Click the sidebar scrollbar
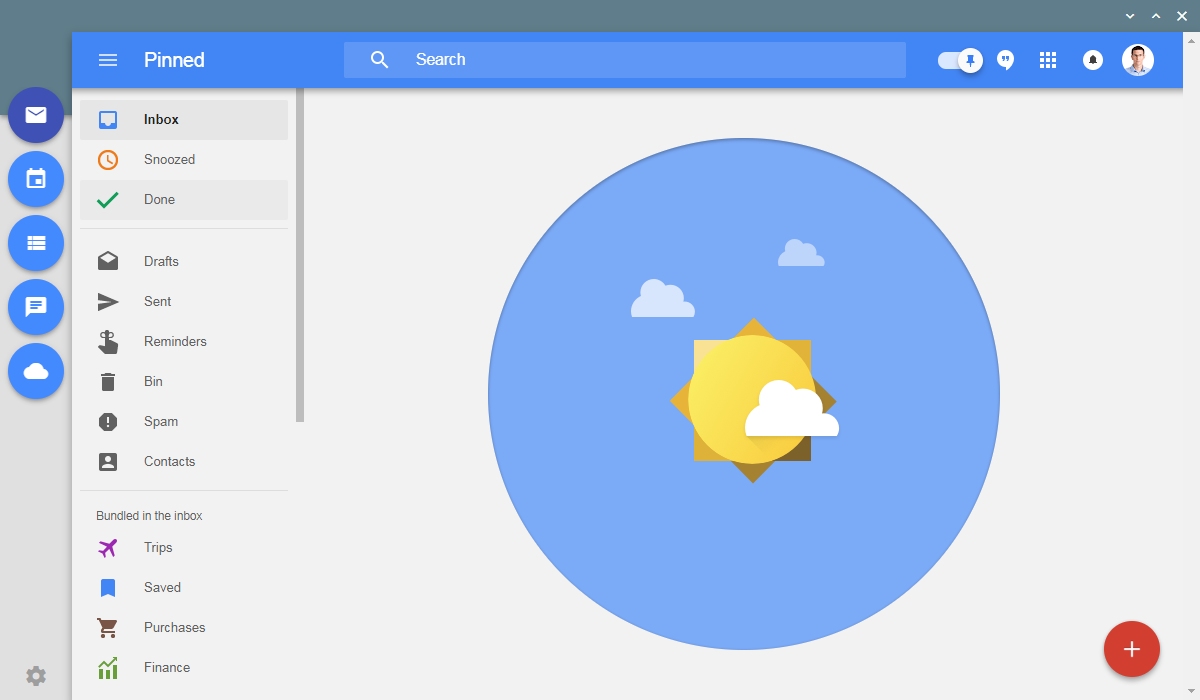This screenshot has height=700, width=1200. 300,255
